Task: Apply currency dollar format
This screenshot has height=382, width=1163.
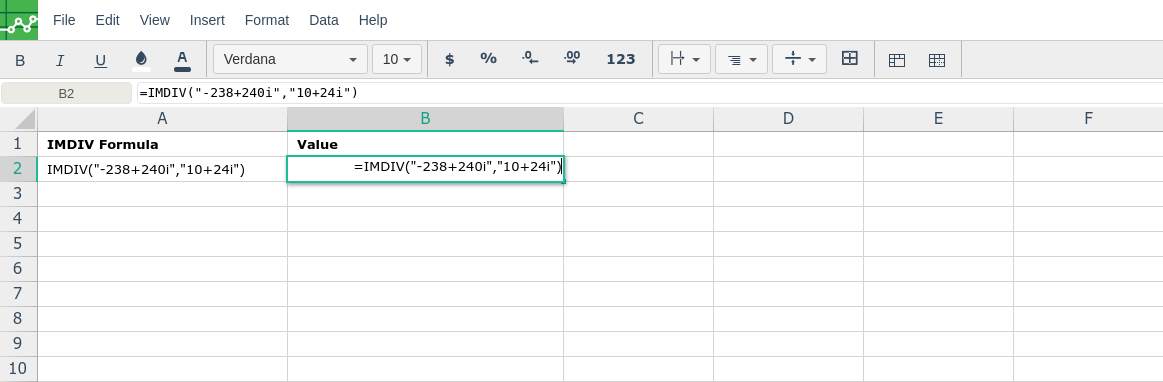Action: 449,59
